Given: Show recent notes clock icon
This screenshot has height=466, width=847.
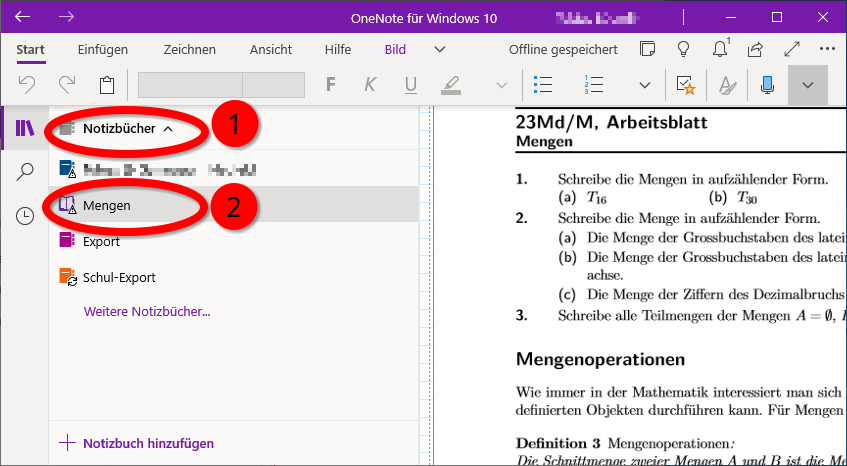Looking at the screenshot, I should click(25, 216).
